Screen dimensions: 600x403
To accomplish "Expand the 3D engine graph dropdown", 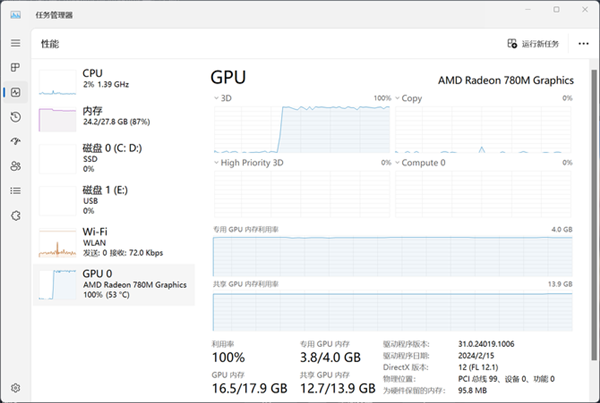I will pos(216,98).
